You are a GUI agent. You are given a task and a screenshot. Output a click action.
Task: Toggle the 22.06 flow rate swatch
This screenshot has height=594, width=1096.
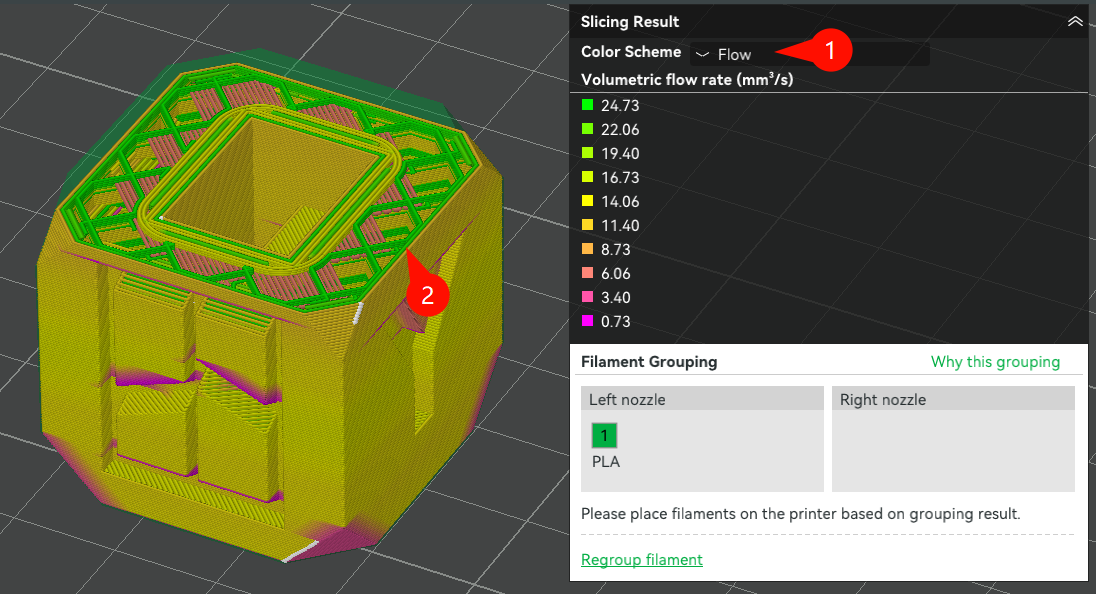[588, 129]
